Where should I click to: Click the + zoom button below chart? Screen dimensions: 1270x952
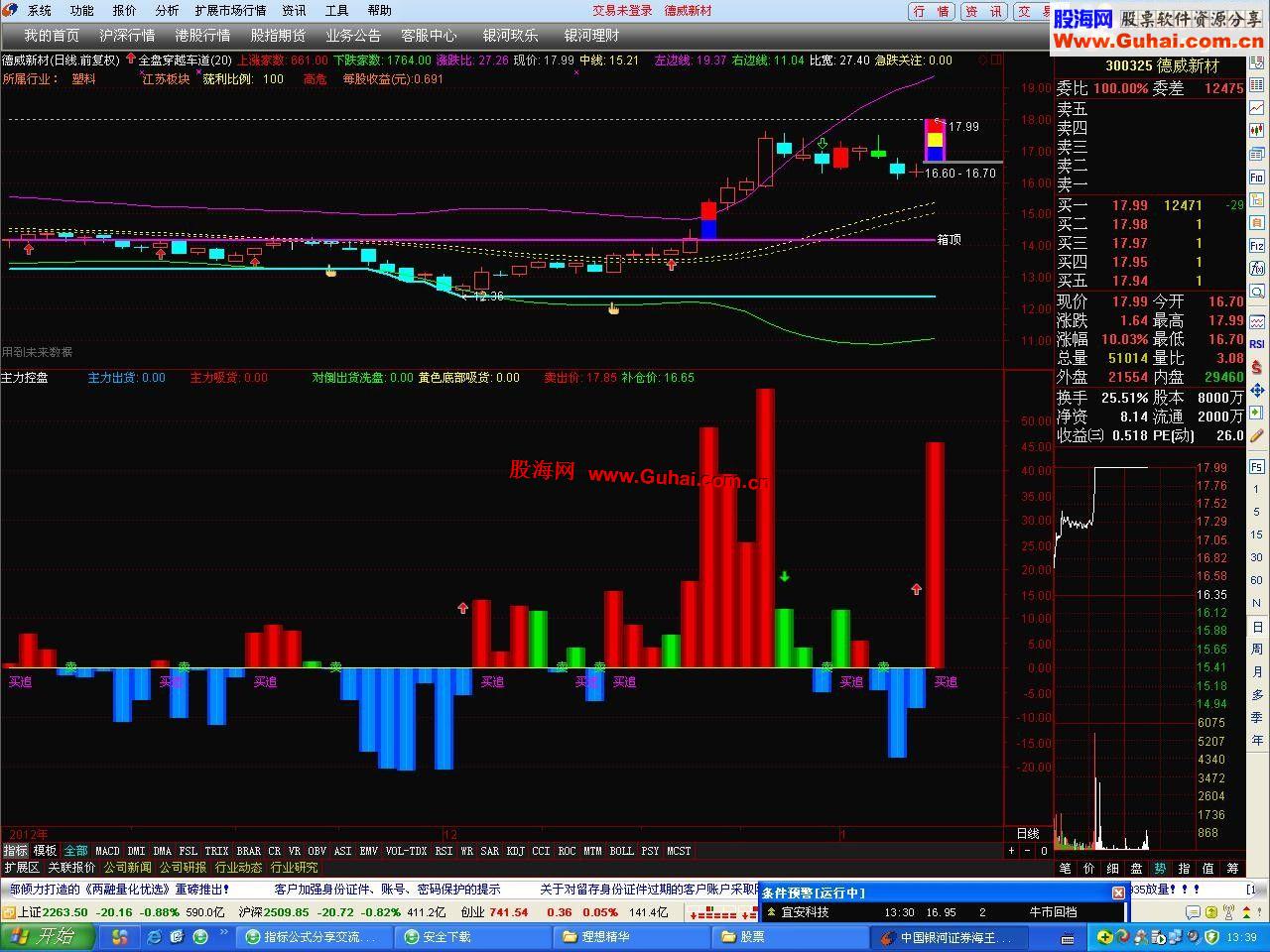click(1012, 851)
